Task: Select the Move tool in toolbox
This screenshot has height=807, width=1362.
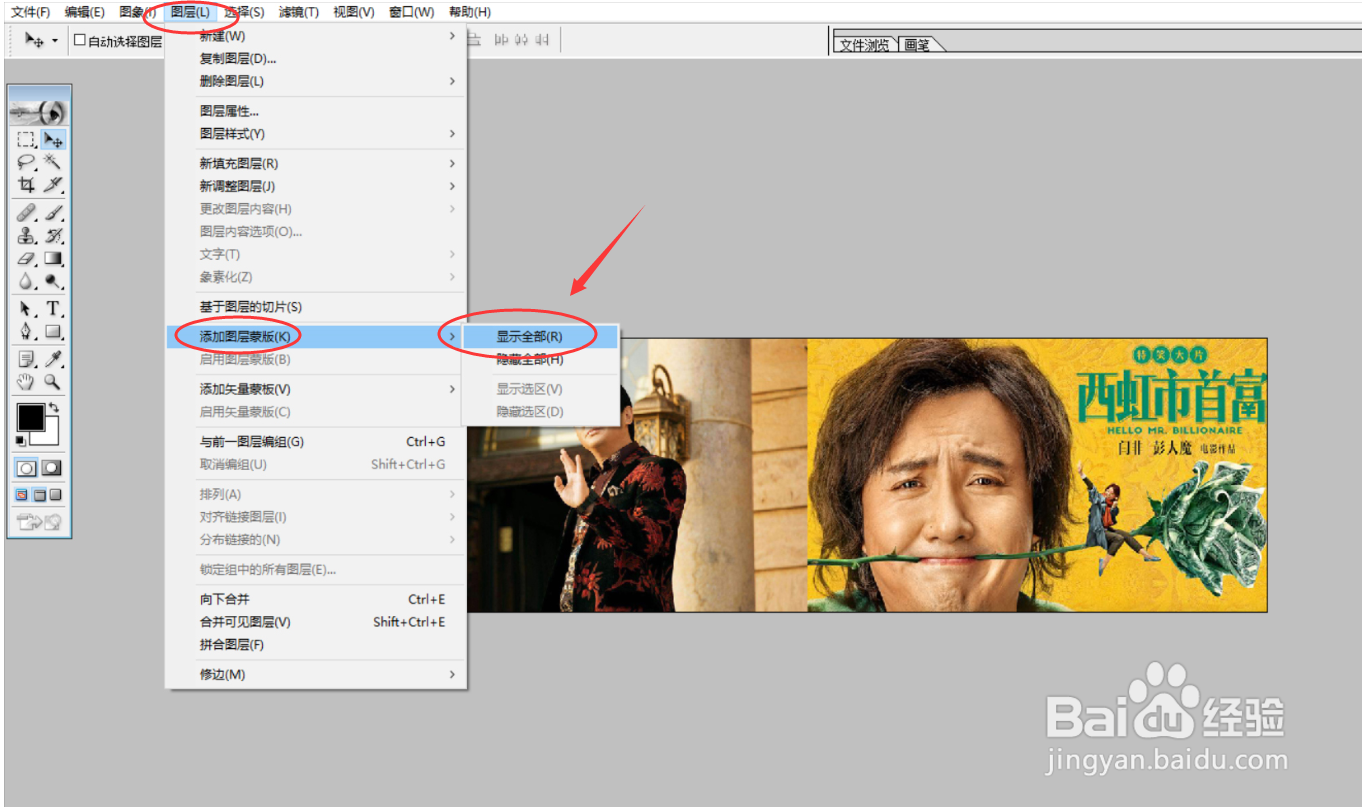Action: pos(53,139)
